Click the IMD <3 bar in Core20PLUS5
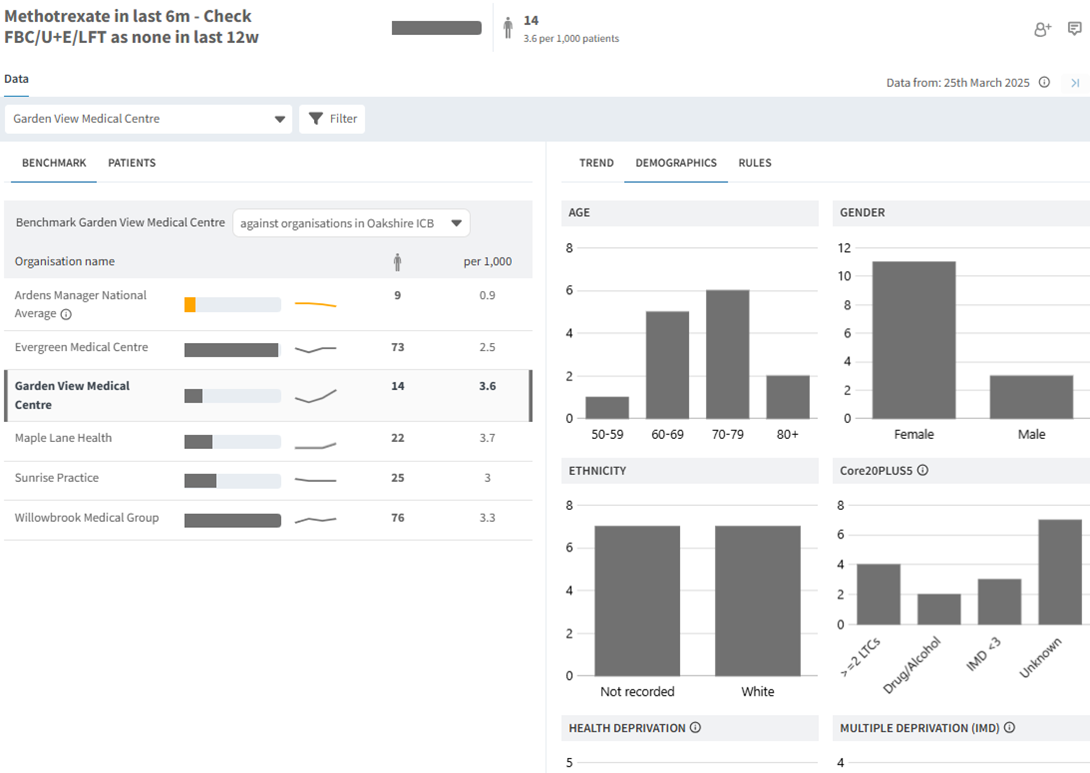Viewport: 1090px width, 773px height. (1000, 602)
